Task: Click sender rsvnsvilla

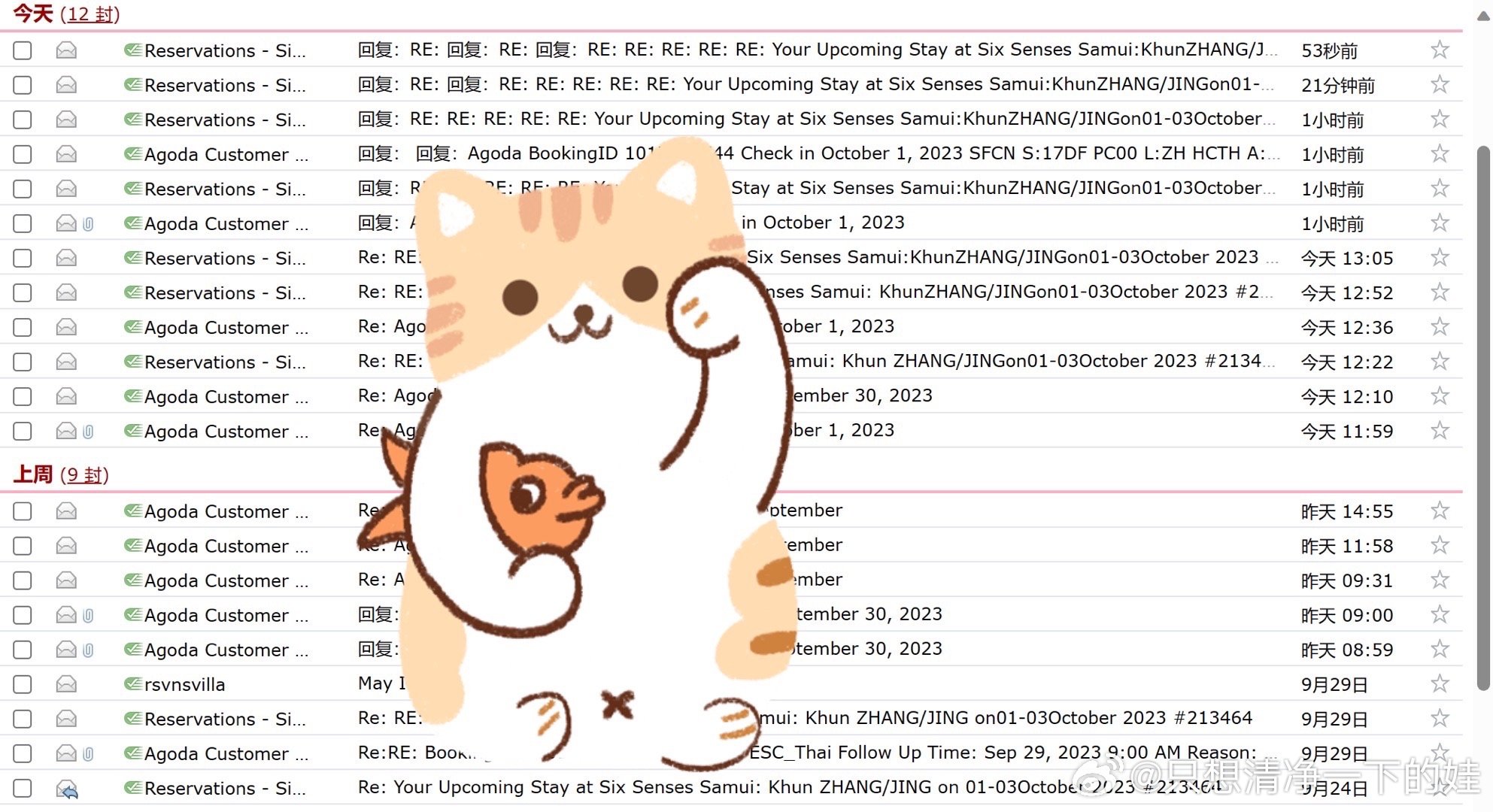Action: [185, 684]
